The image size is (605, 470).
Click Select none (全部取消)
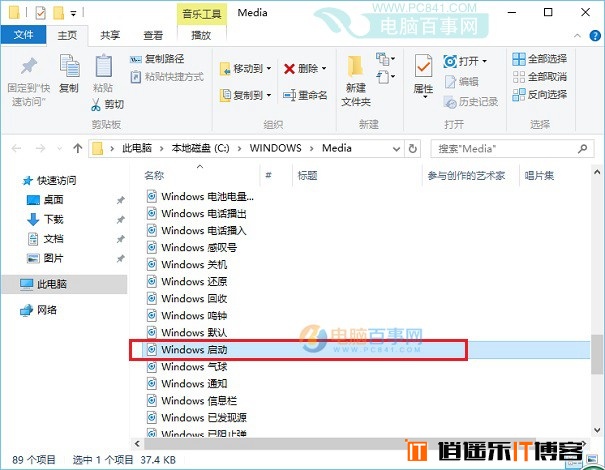[x=539, y=77]
